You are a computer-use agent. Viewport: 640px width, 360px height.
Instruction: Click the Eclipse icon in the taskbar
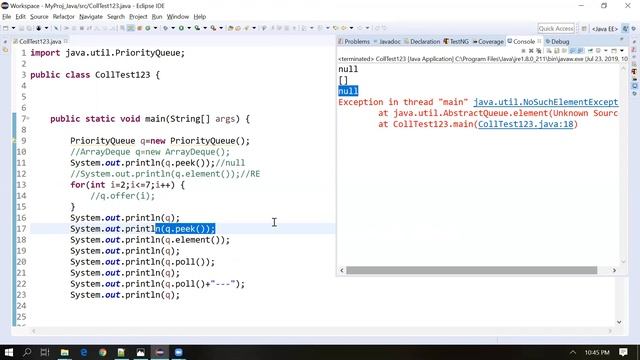pos(160,352)
